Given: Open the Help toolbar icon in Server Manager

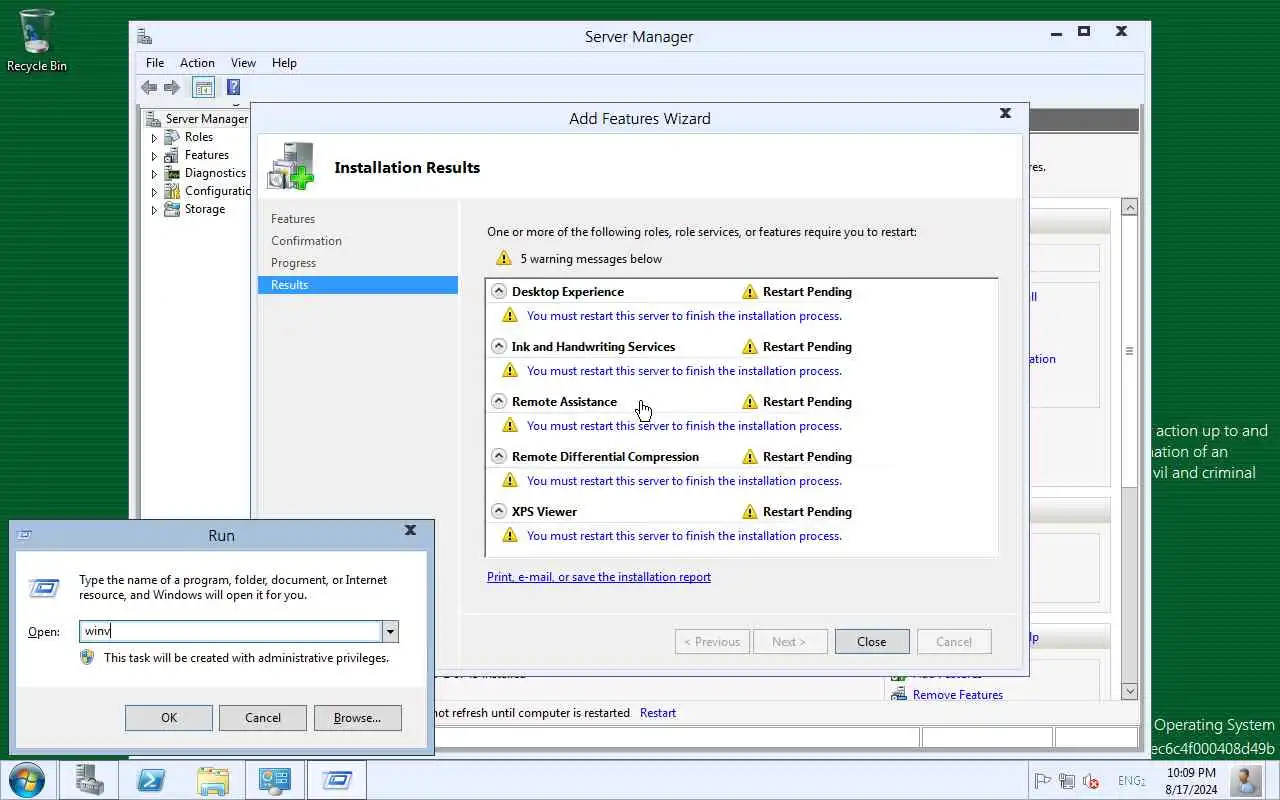Looking at the screenshot, I should [233, 88].
